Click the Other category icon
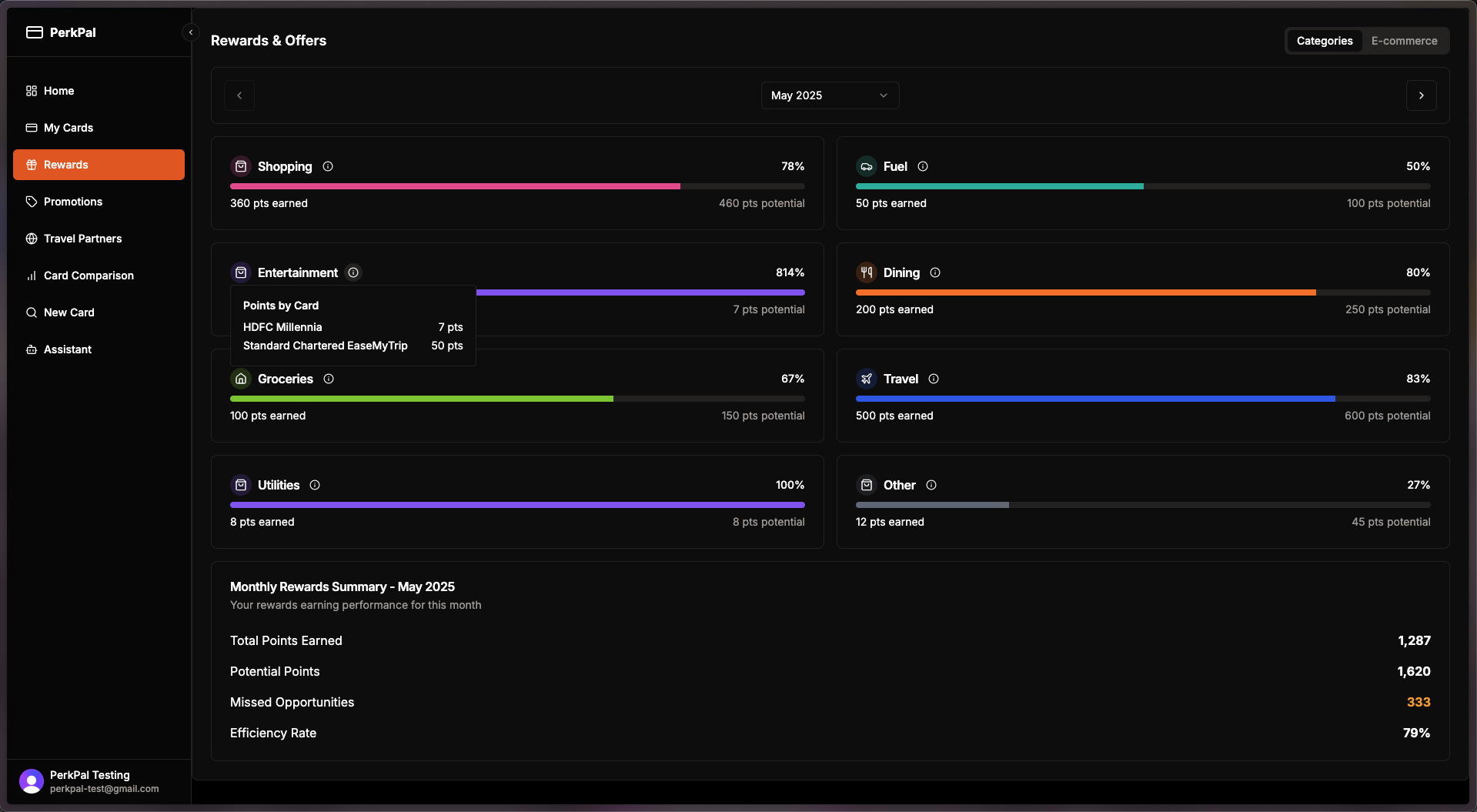The image size is (1477, 812). (x=867, y=485)
